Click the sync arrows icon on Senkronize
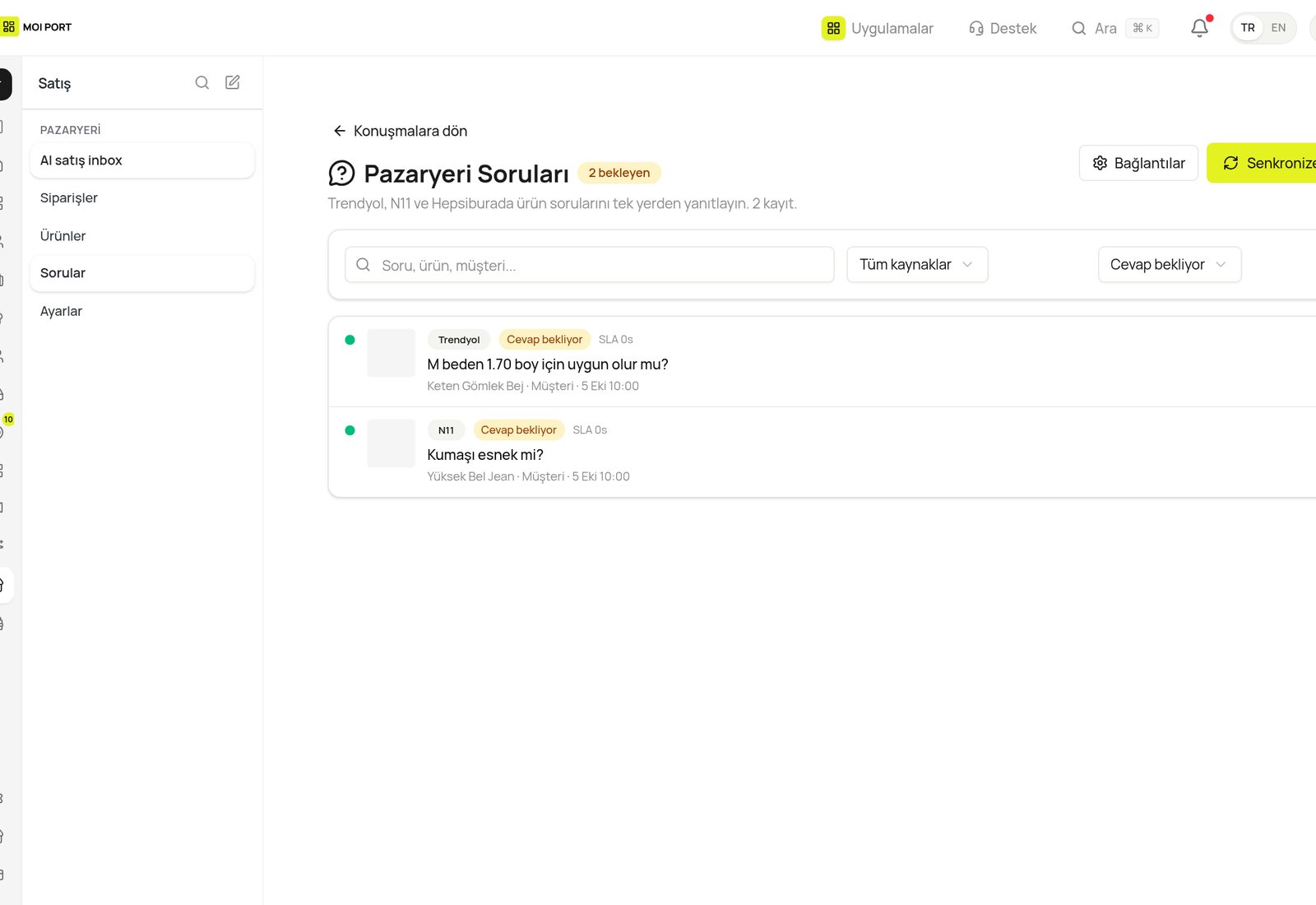This screenshot has height=905, width=1316. point(1230,163)
